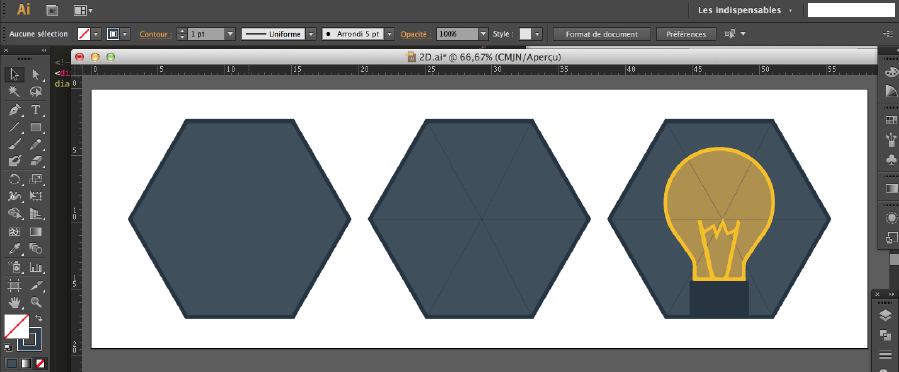
Task: Open the Symbols panel (club icon)
Action: [x=891, y=160]
